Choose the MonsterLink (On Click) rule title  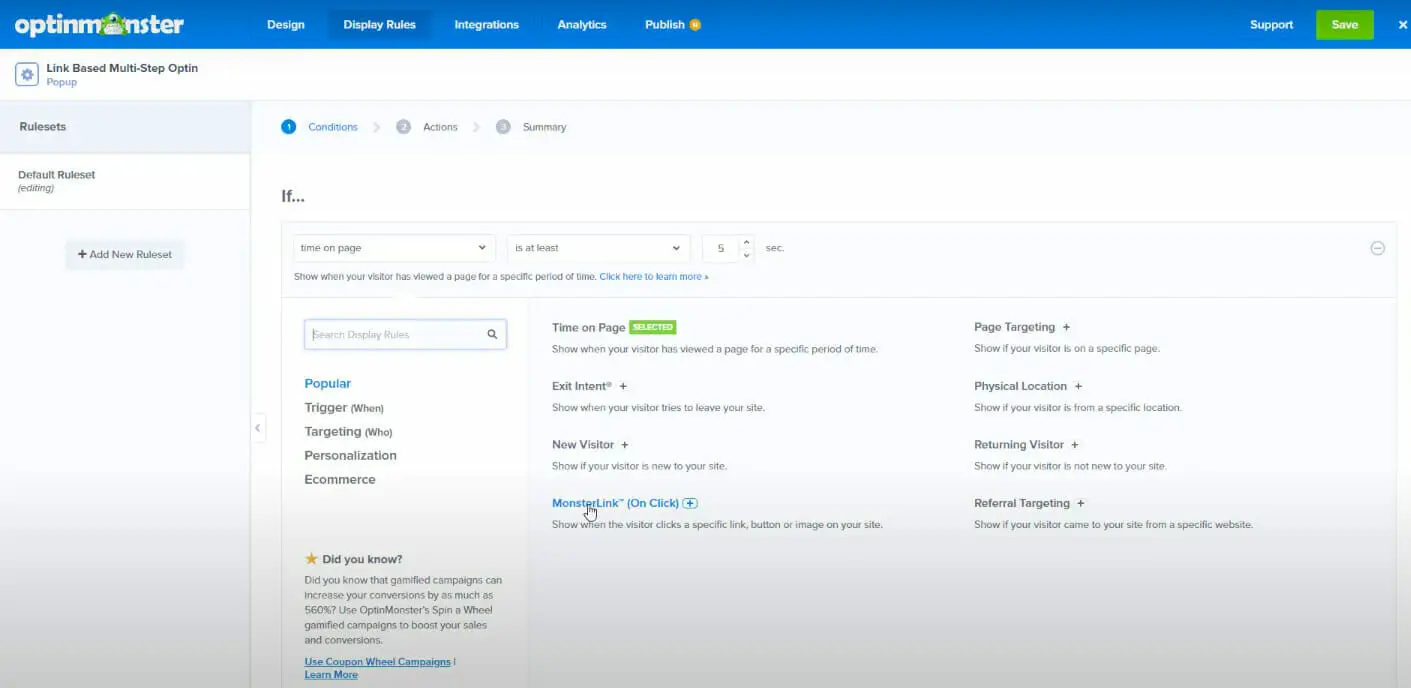[615, 503]
